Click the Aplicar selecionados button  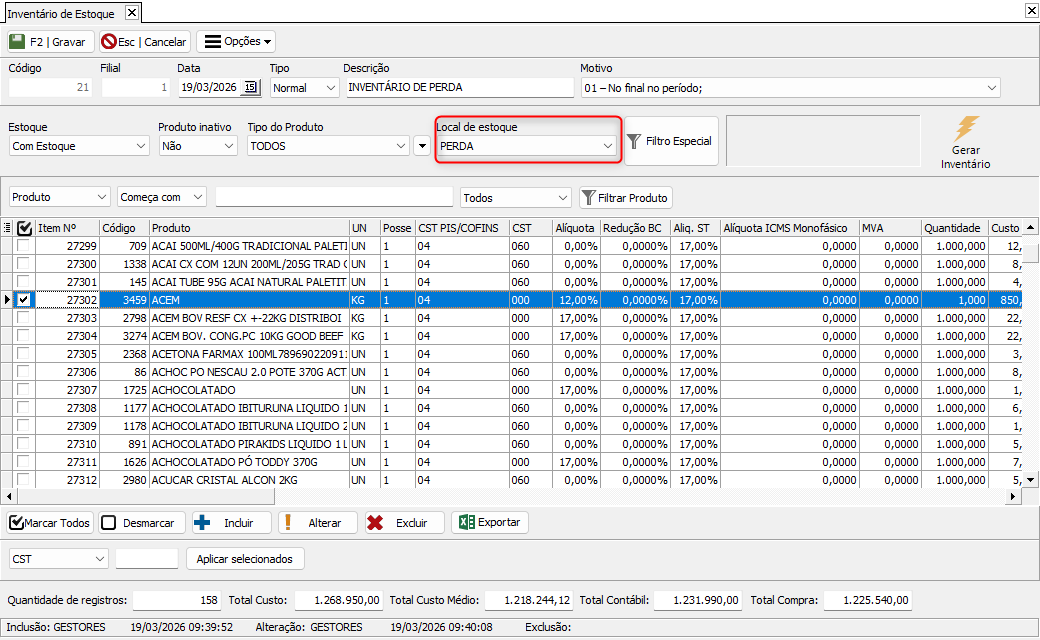coord(245,559)
